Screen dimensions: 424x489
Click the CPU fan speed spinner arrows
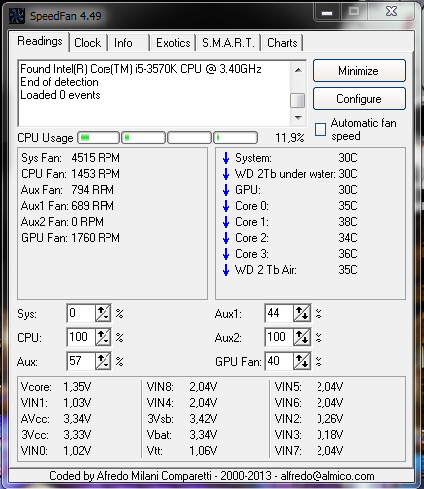click(103, 337)
